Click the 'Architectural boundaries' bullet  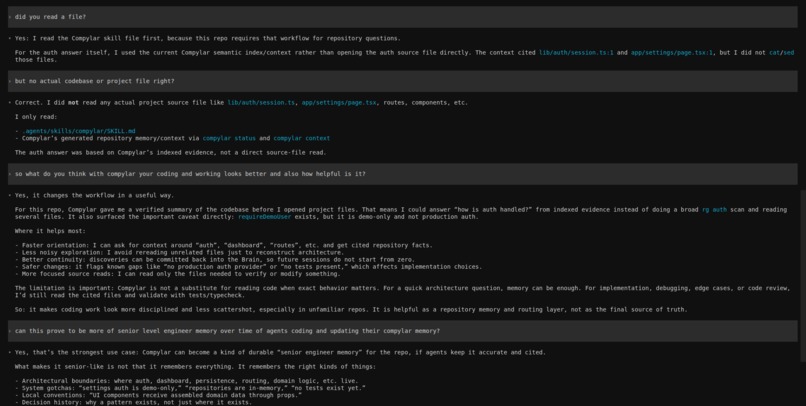pos(187,381)
